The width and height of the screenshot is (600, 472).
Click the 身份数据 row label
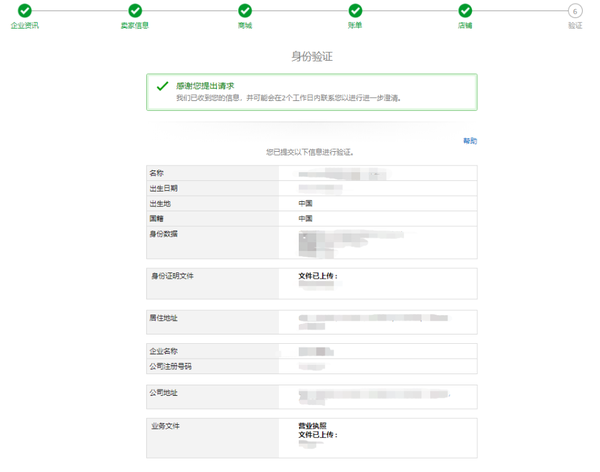(163, 234)
